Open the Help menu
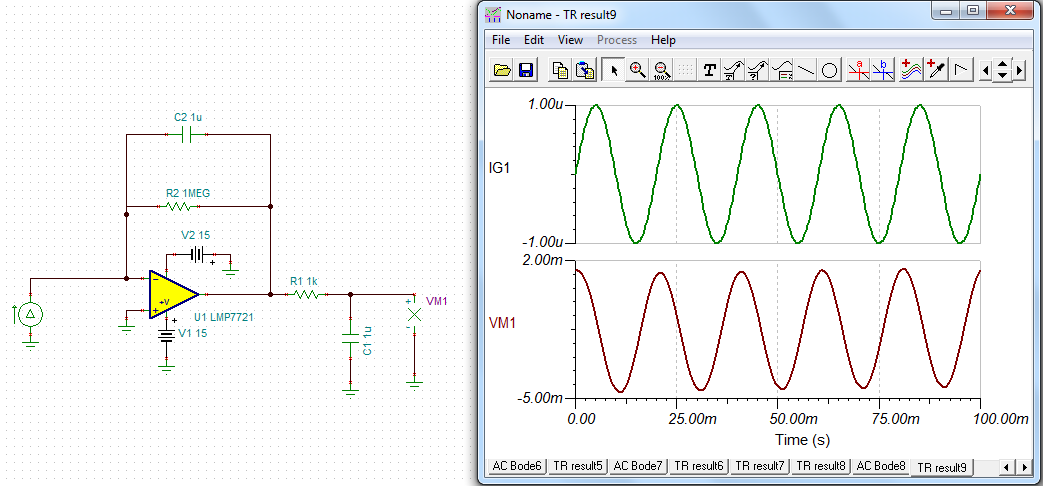Image resolution: width=1043 pixels, height=486 pixels. coord(663,40)
